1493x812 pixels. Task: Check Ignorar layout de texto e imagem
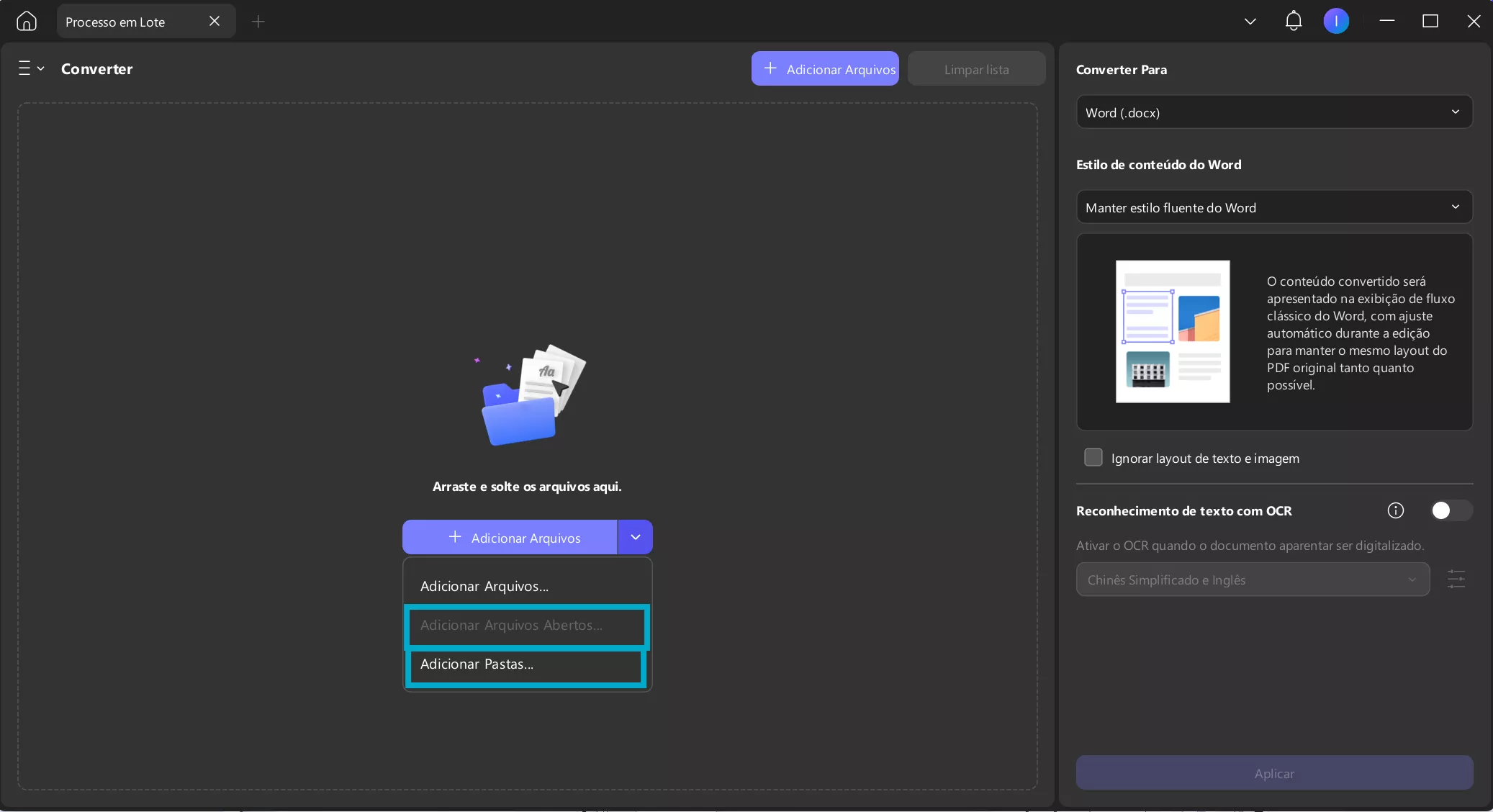pos(1093,458)
